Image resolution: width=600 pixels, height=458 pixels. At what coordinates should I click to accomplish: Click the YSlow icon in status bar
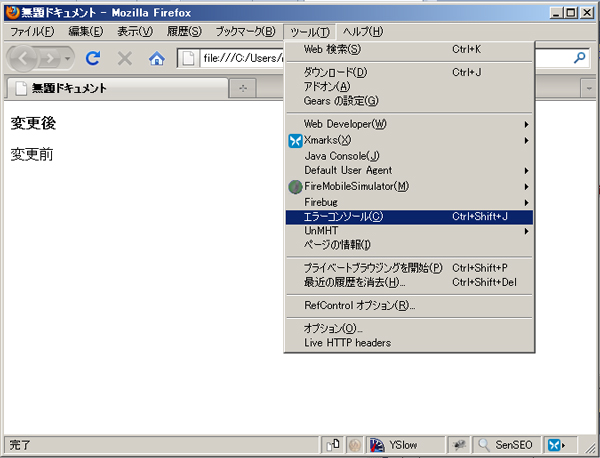coord(377,445)
